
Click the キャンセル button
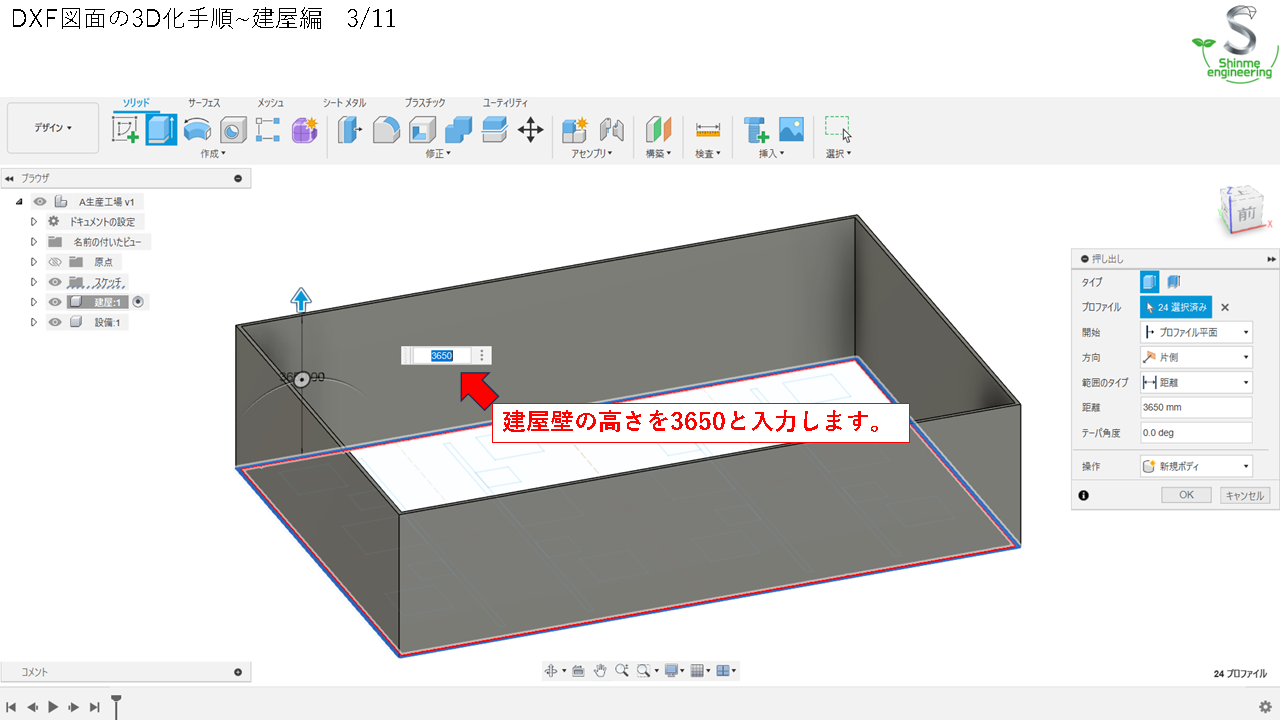[1244, 494]
